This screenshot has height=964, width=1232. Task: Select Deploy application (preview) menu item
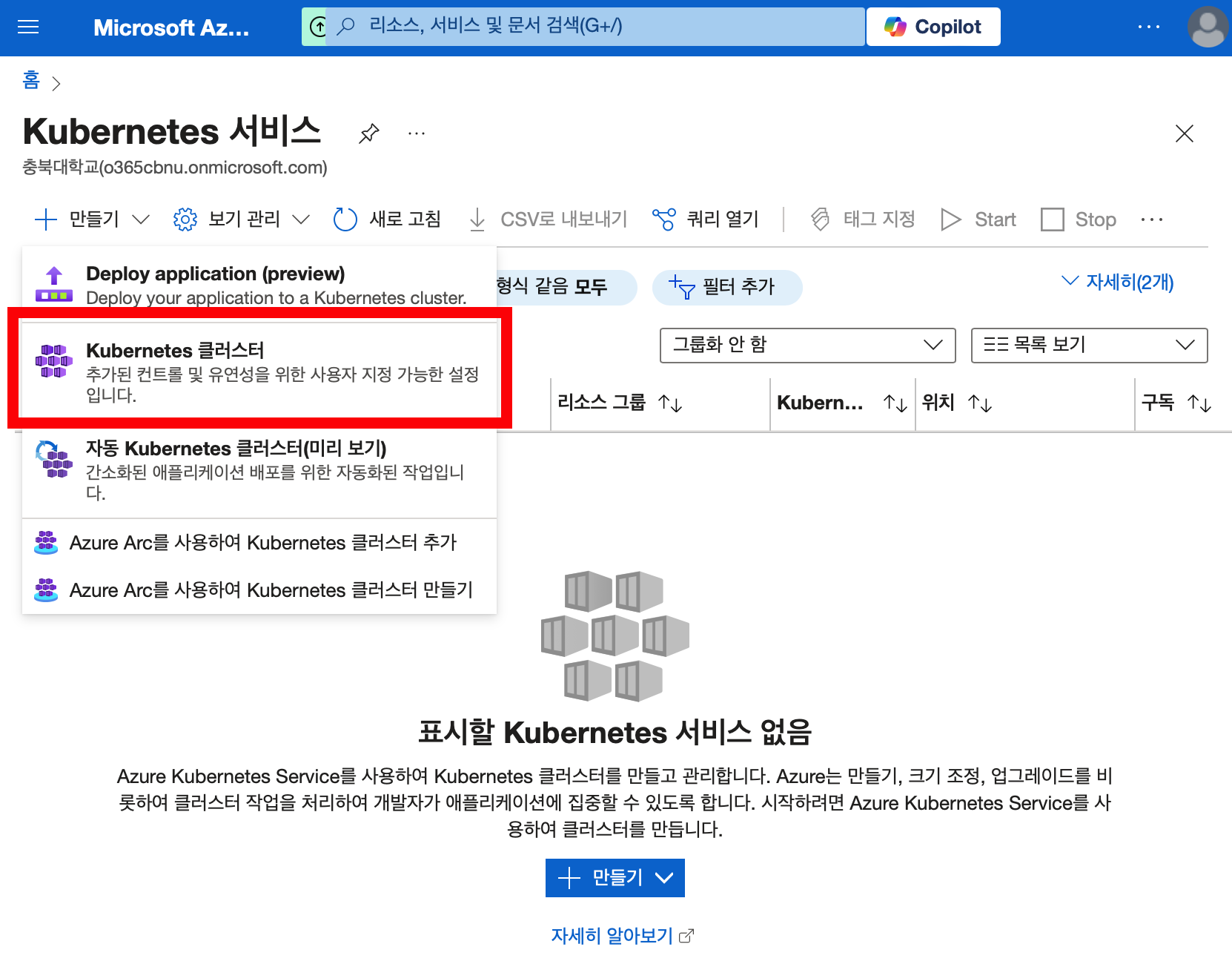[x=259, y=285]
